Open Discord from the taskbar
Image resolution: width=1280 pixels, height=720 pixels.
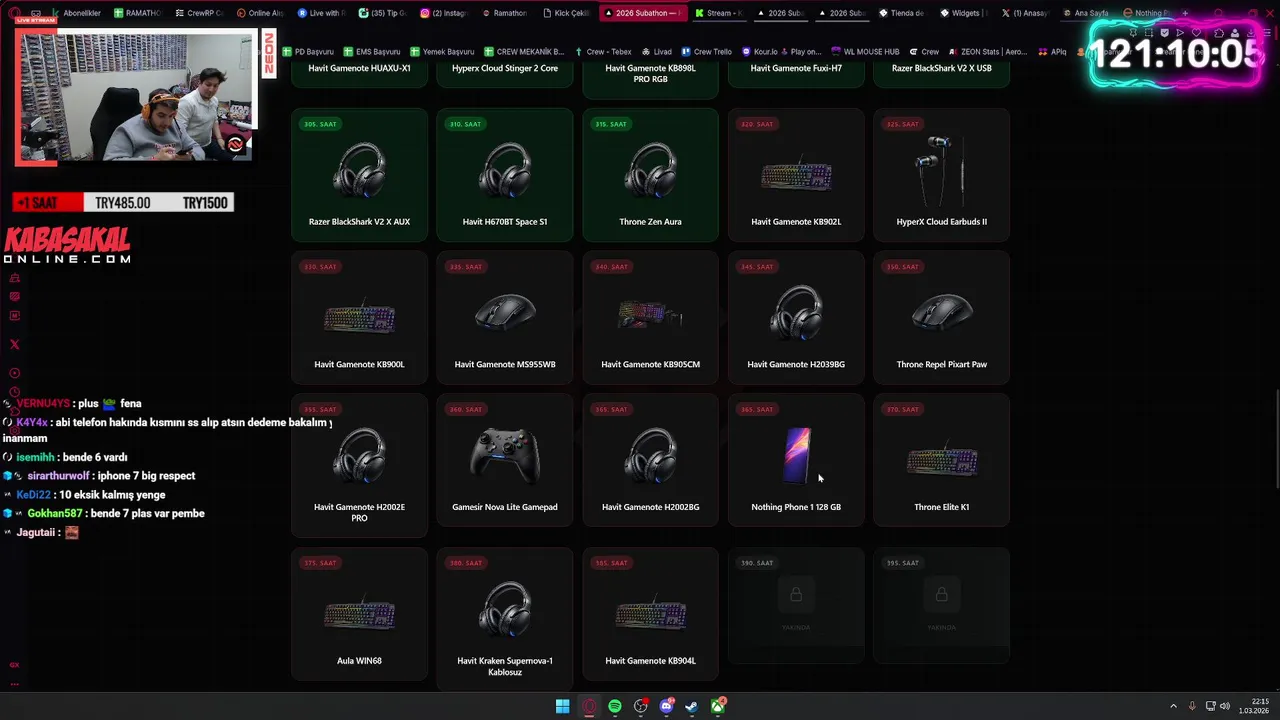coord(666,706)
